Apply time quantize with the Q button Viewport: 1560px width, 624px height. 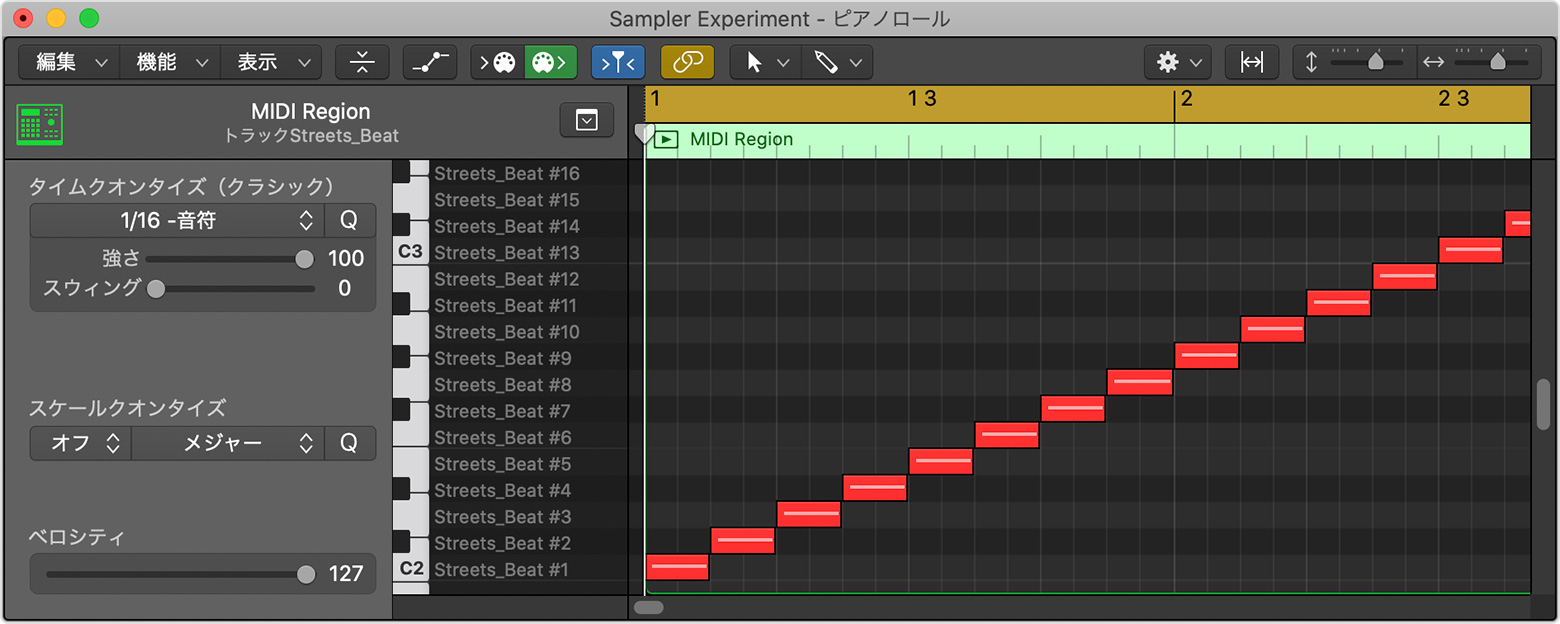click(x=350, y=220)
